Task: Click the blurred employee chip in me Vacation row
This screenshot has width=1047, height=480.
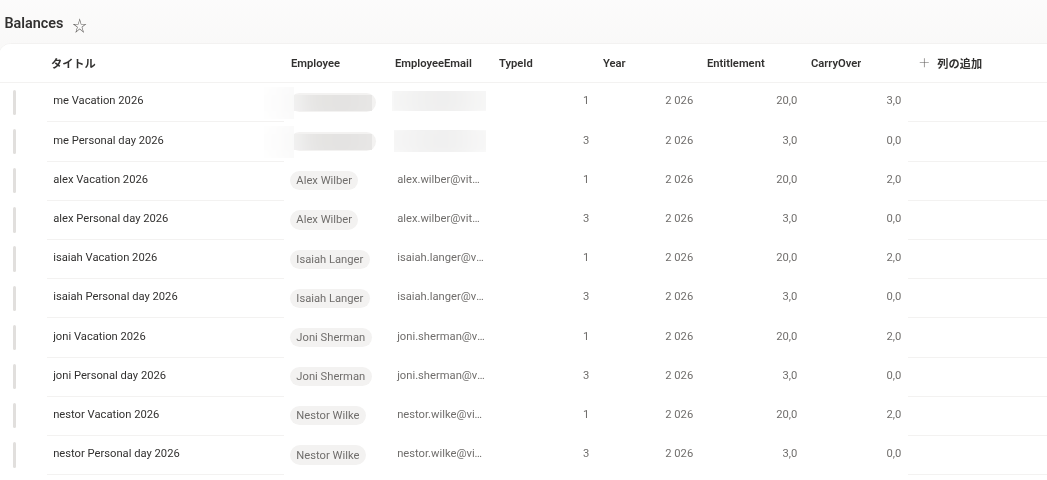Action: (x=333, y=102)
